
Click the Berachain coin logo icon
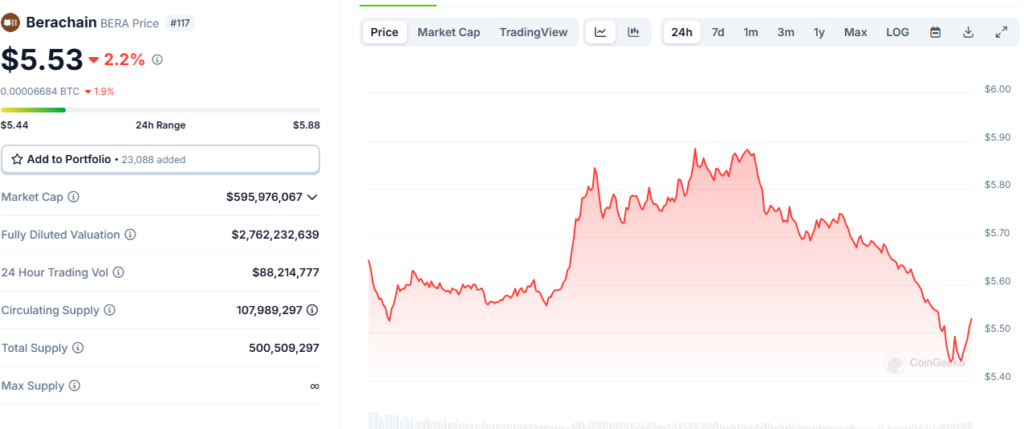click(11, 24)
